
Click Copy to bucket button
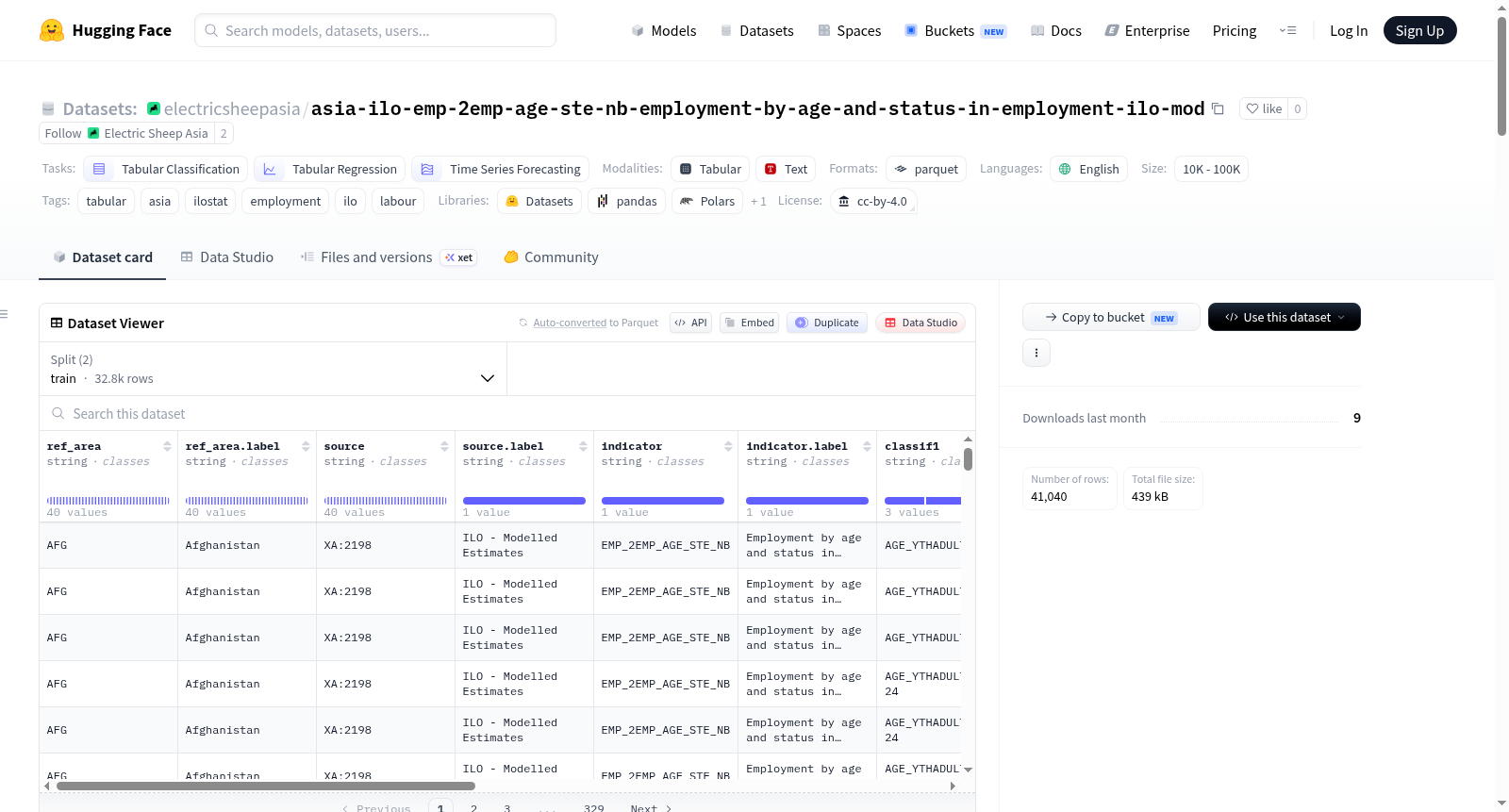click(1111, 317)
